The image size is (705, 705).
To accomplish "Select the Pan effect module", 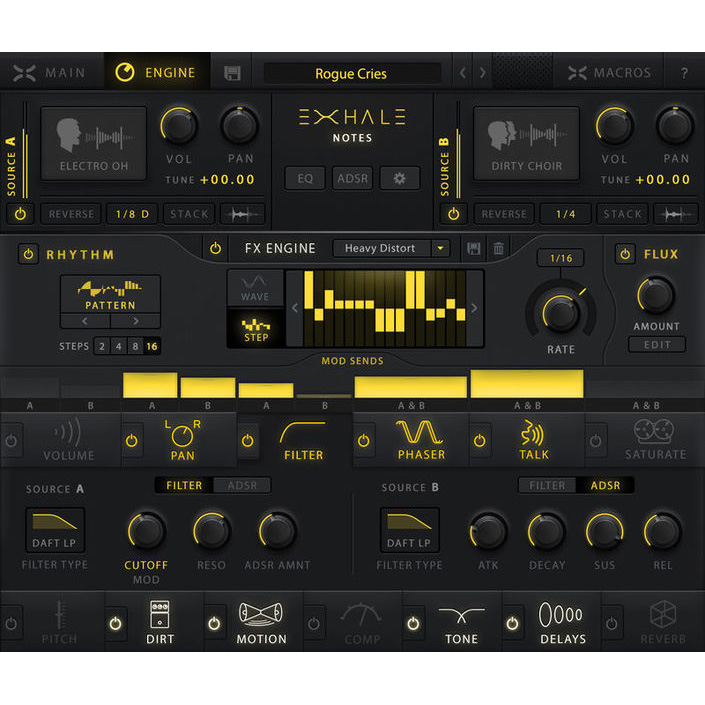I will pyautogui.click(x=183, y=440).
